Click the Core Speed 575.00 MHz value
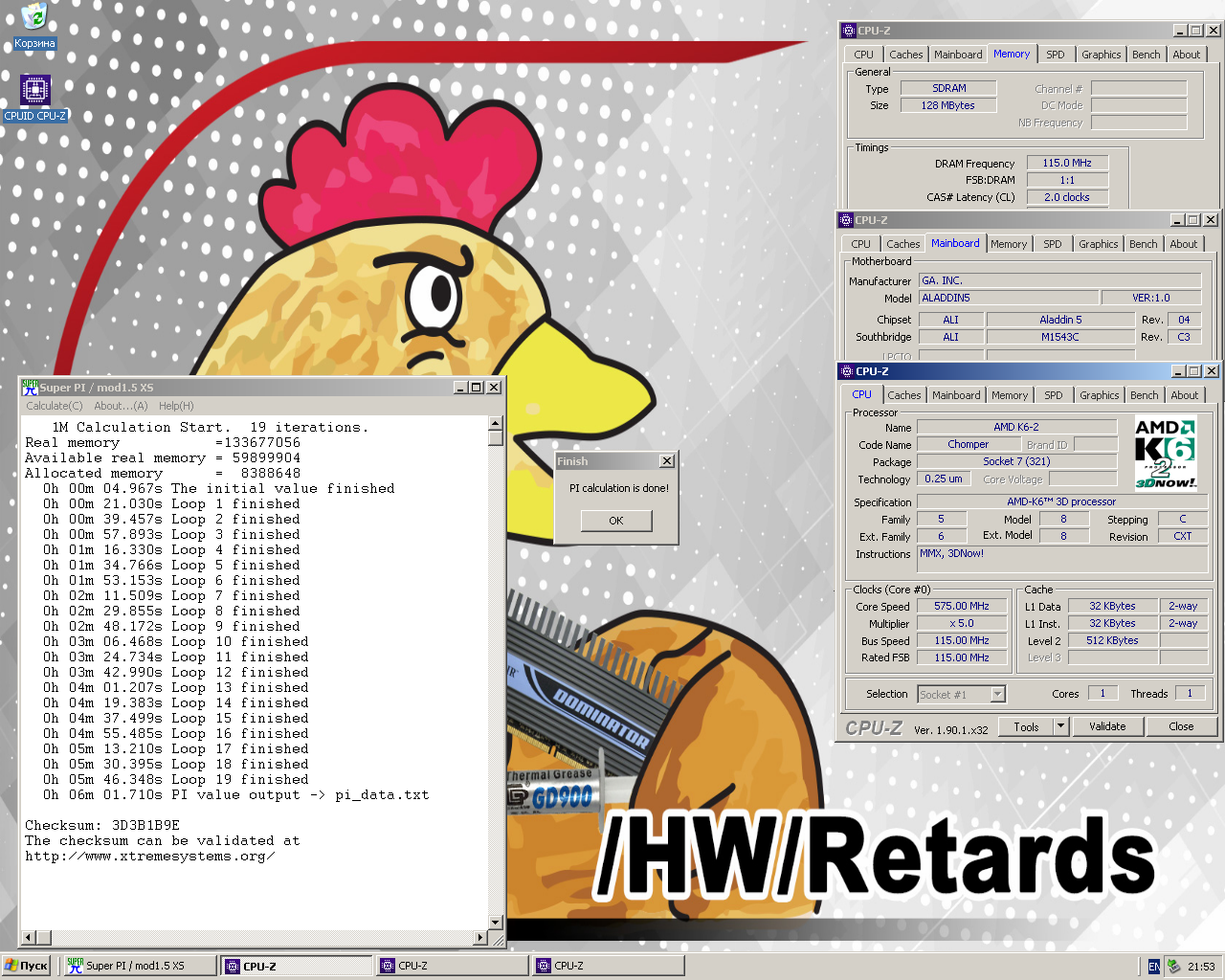The height and width of the screenshot is (980, 1225). (962, 606)
